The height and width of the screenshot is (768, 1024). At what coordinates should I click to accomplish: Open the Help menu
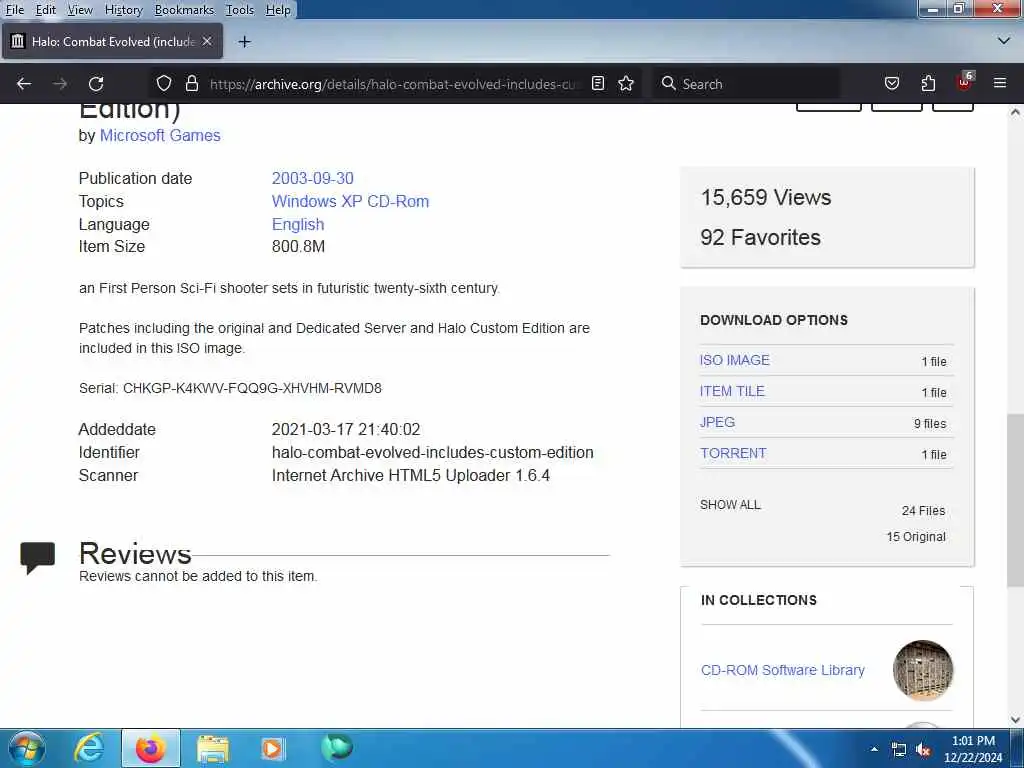(278, 10)
